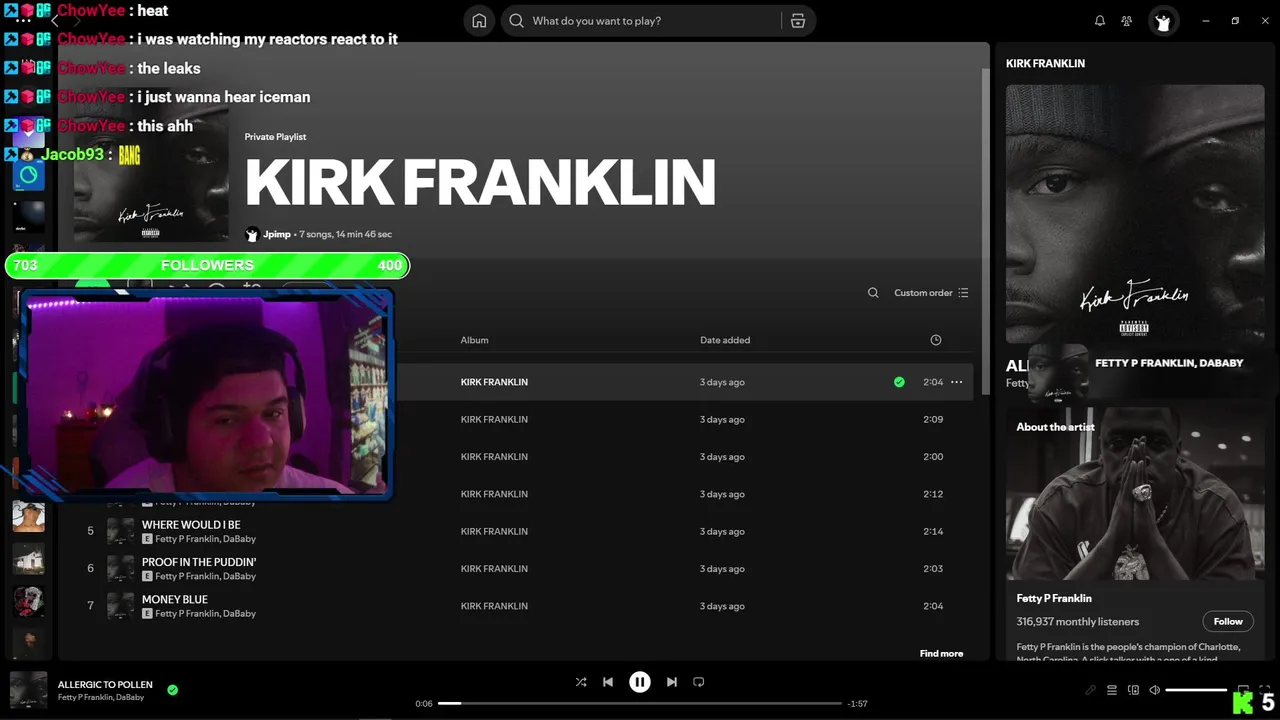Click the 316,937 monthly listeners text
1280x720 pixels.
(x=1078, y=622)
